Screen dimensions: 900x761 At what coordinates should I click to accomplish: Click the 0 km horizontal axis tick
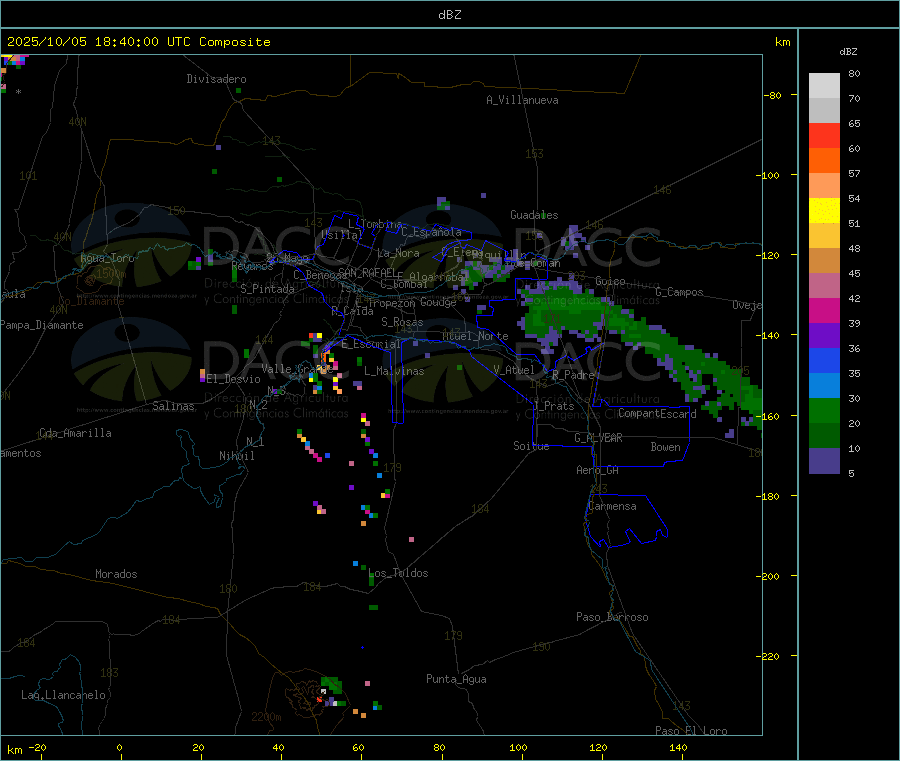click(x=119, y=747)
